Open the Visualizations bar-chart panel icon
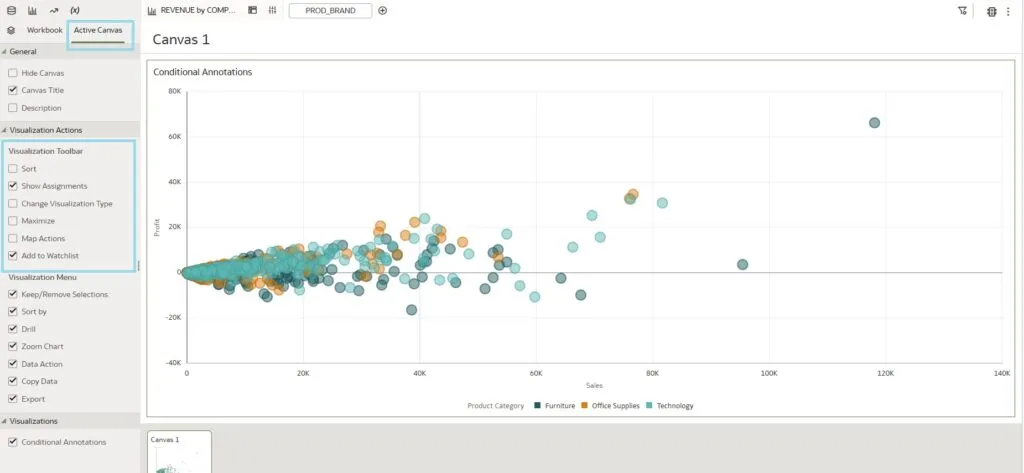This screenshot has width=1024, height=473. [32, 10]
